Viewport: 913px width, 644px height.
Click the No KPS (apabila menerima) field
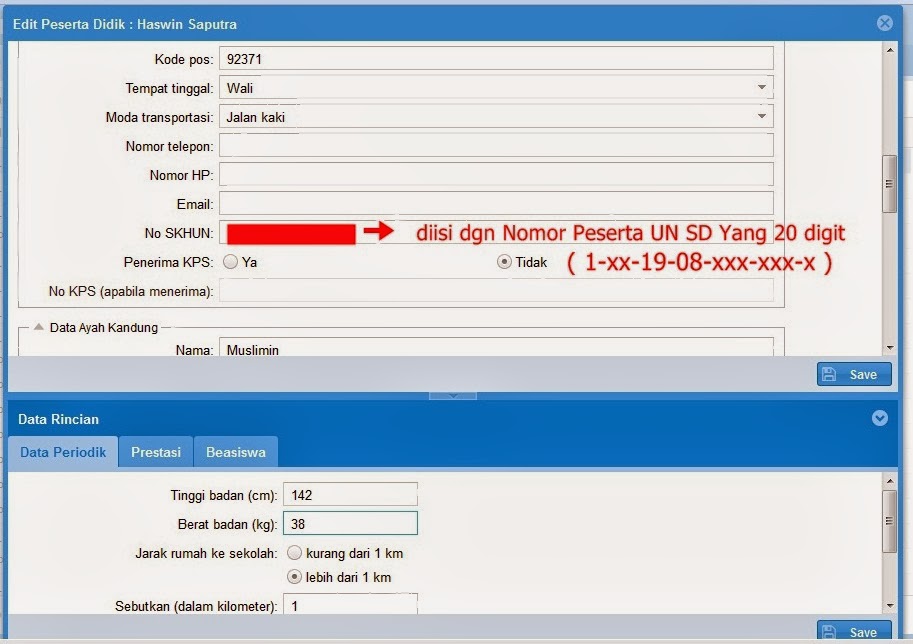pyautogui.click(x=496, y=291)
